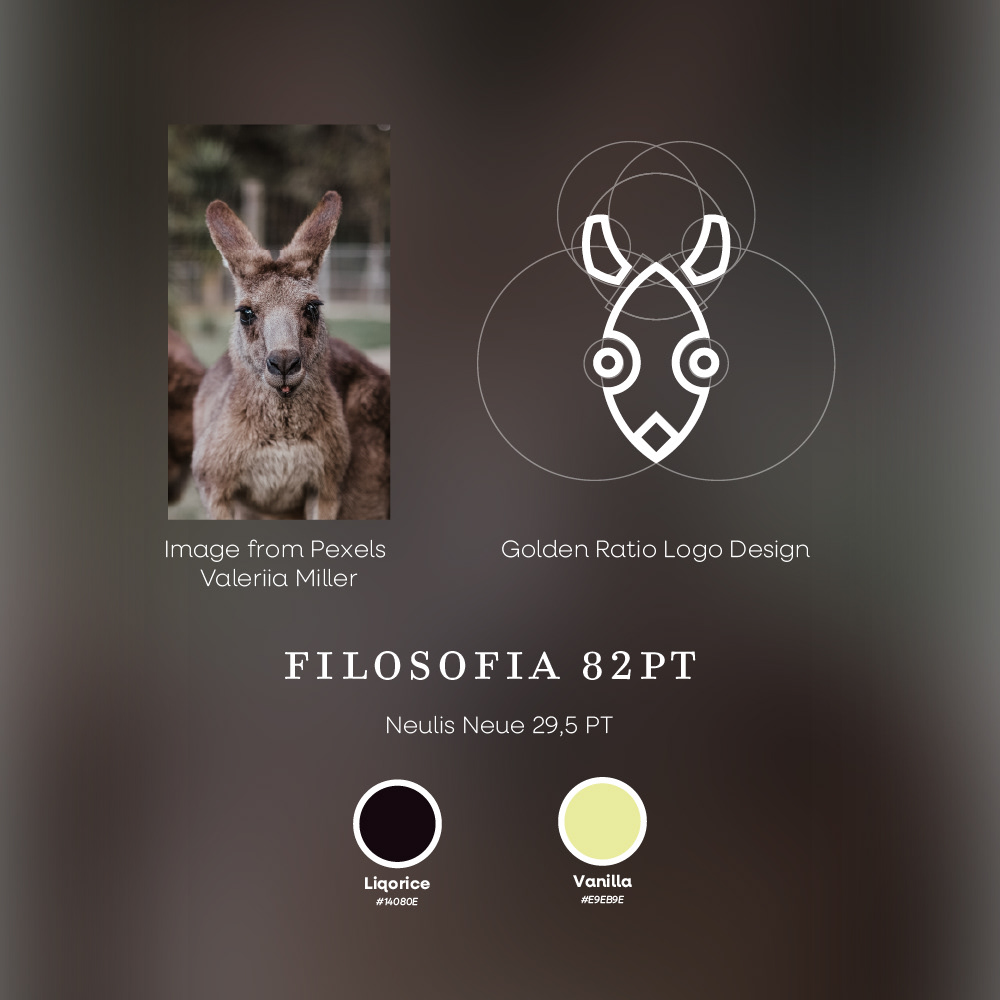Viewport: 1000px width, 1000px height.
Task: Click the logo's left eye circle
Action: 608,362
